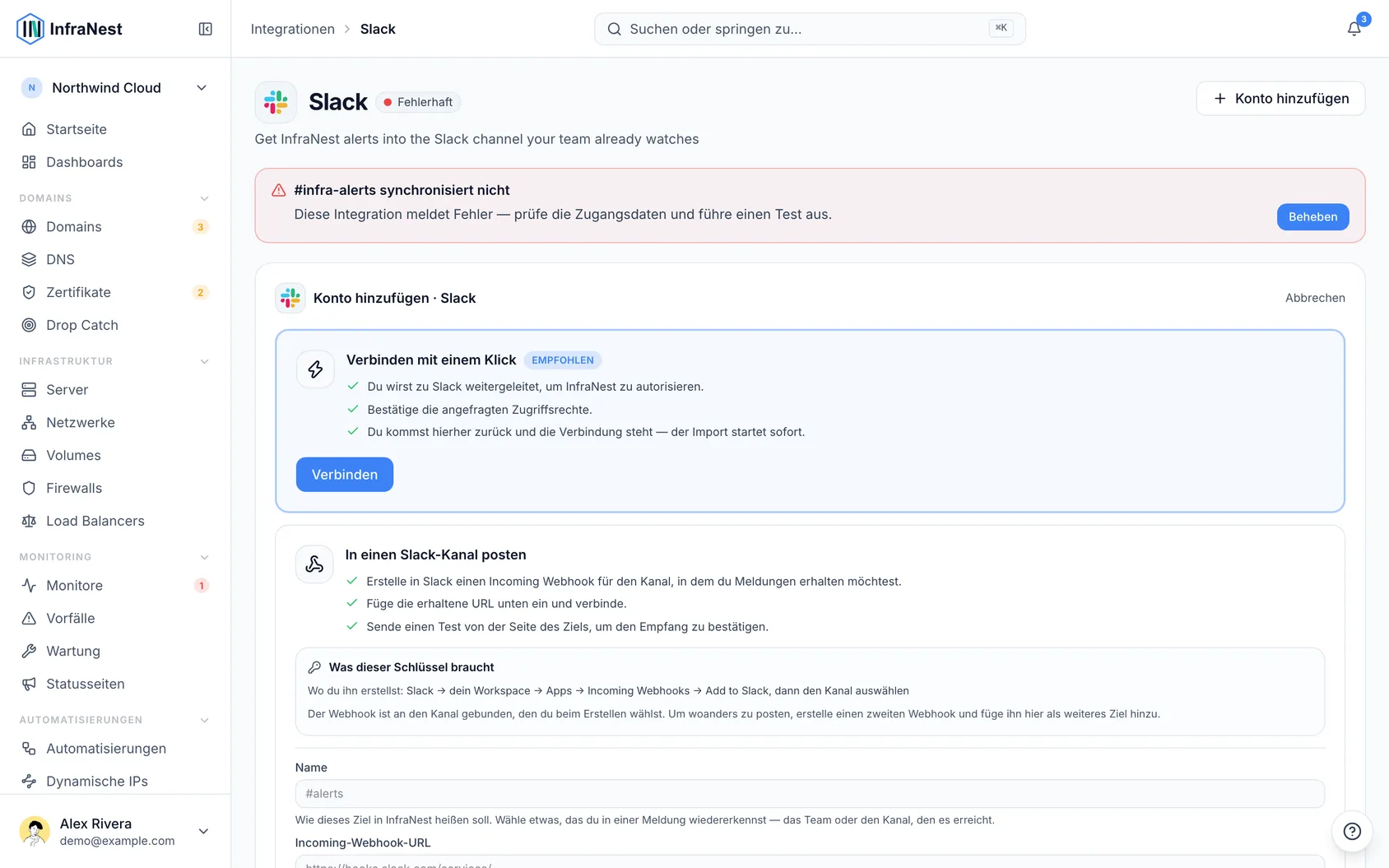Click Abbrechen link

click(1315, 298)
